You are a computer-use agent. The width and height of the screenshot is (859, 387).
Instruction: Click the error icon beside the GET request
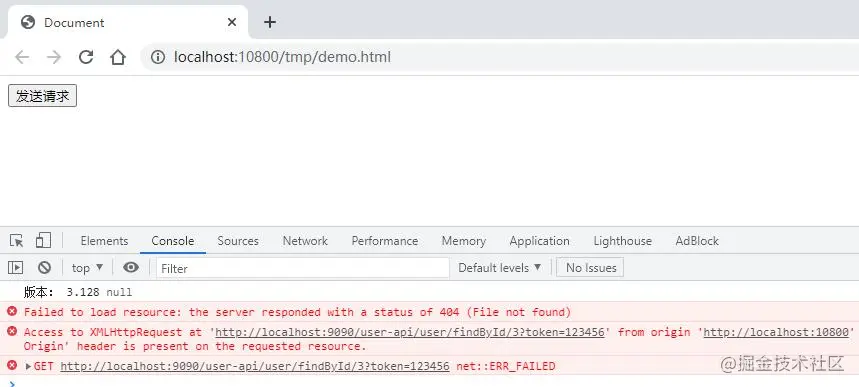(x=12, y=365)
